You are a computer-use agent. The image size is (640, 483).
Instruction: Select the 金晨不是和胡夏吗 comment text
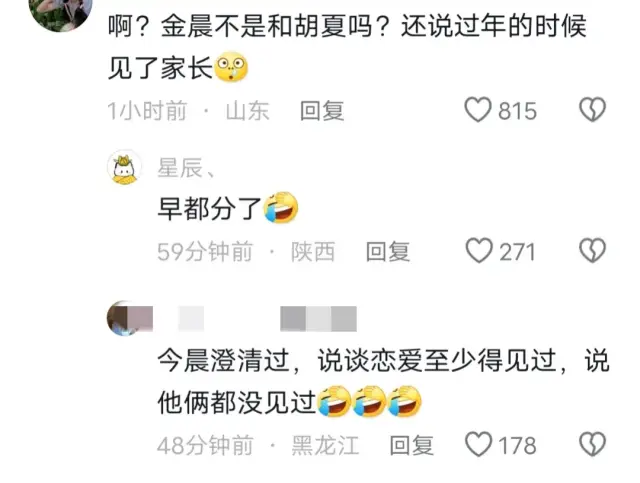coord(347,47)
